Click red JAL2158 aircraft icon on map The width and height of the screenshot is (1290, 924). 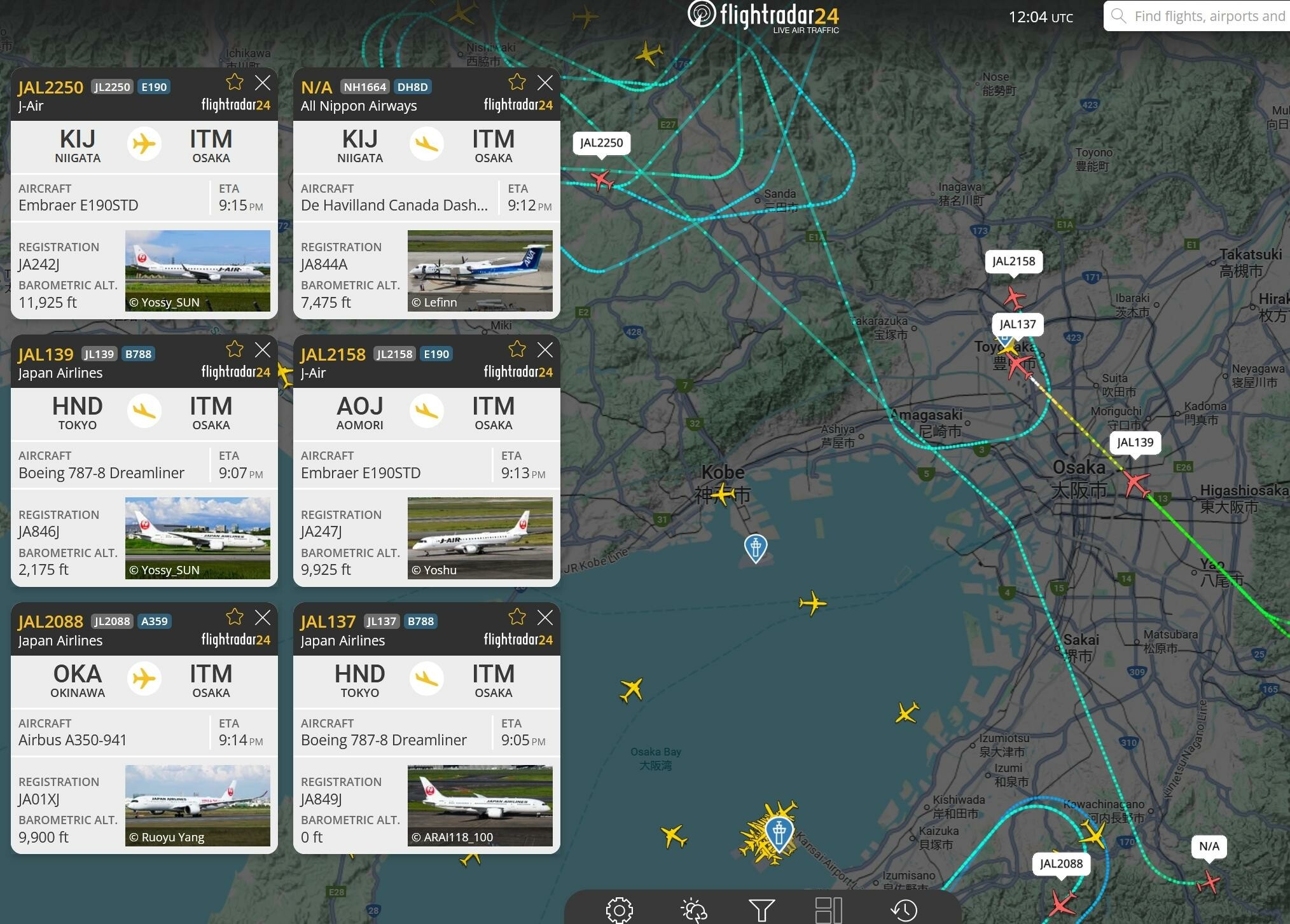pos(1015,298)
